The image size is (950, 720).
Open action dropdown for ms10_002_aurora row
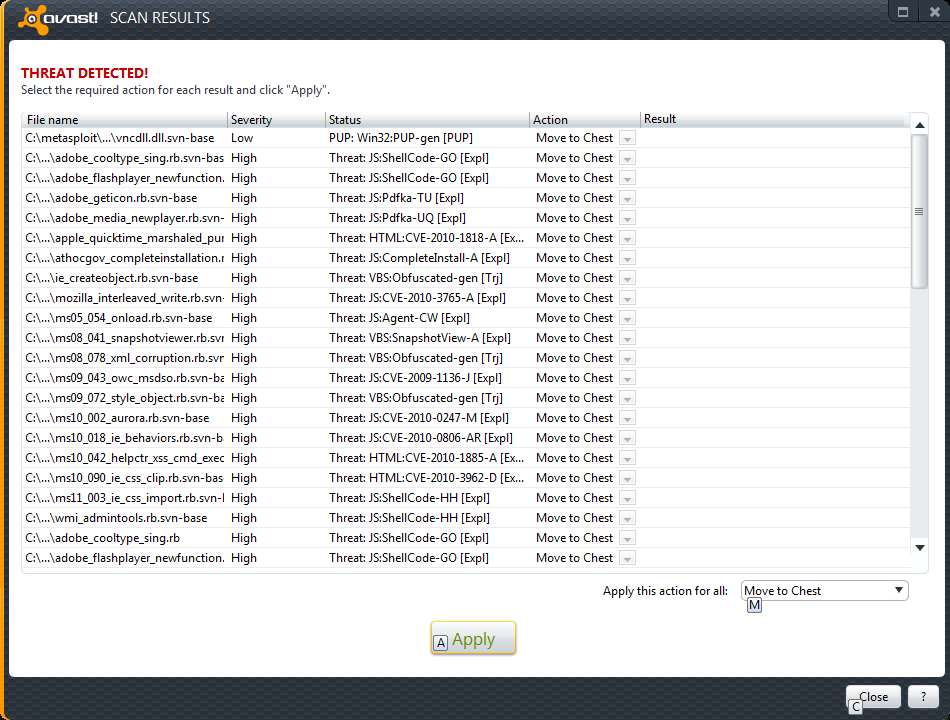pyautogui.click(x=628, y=419)
